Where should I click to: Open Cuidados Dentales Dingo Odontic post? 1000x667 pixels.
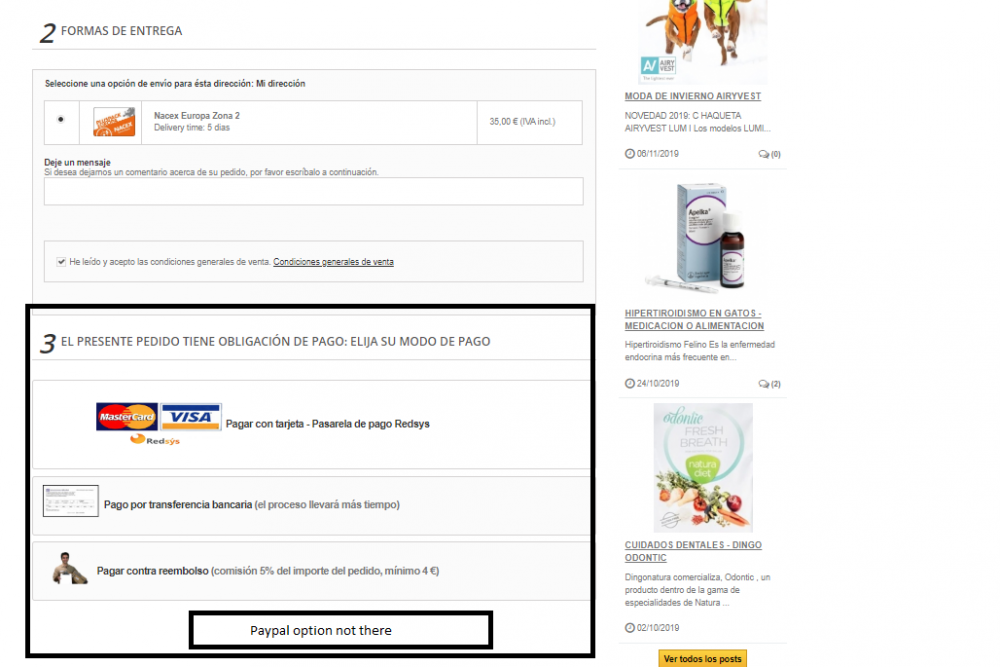coord(693,551)
